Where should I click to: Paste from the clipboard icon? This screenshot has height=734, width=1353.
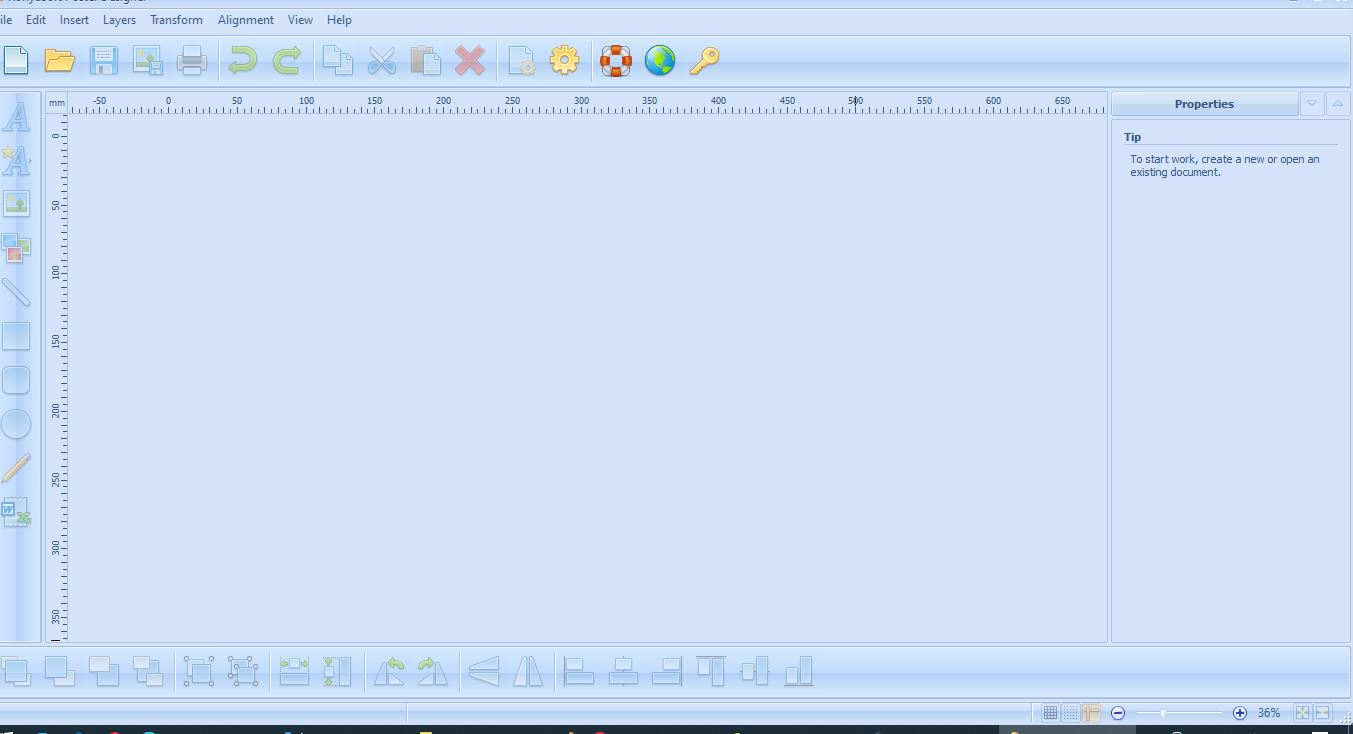click(x=426, y=60)
